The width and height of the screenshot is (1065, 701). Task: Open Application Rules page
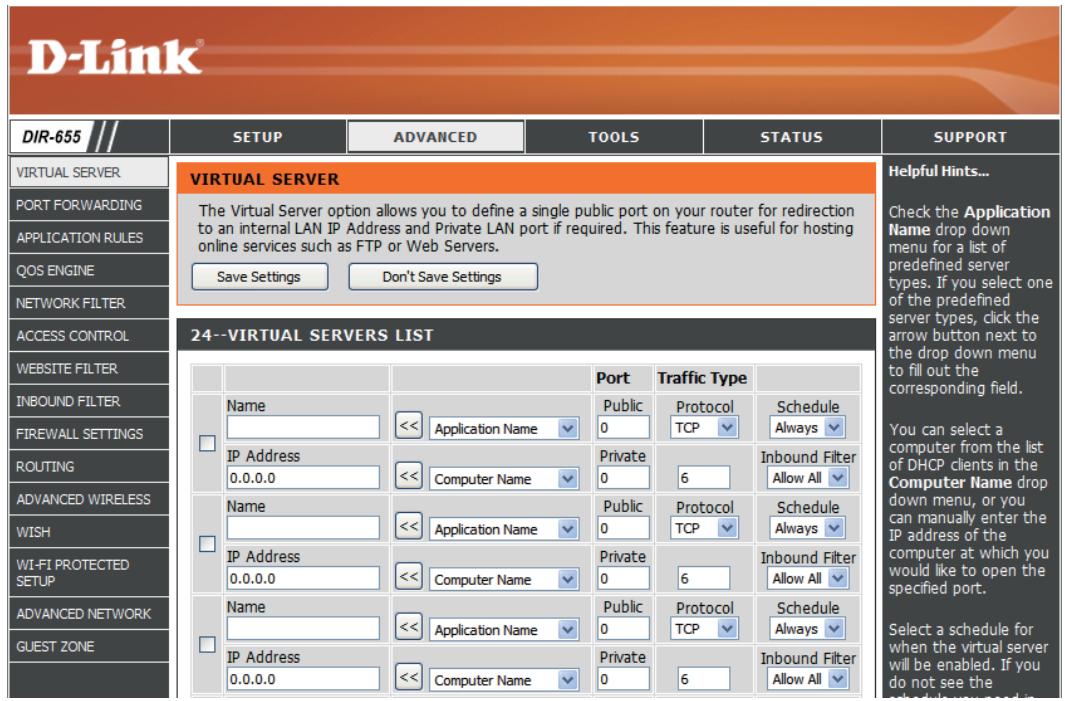(89, 238)
